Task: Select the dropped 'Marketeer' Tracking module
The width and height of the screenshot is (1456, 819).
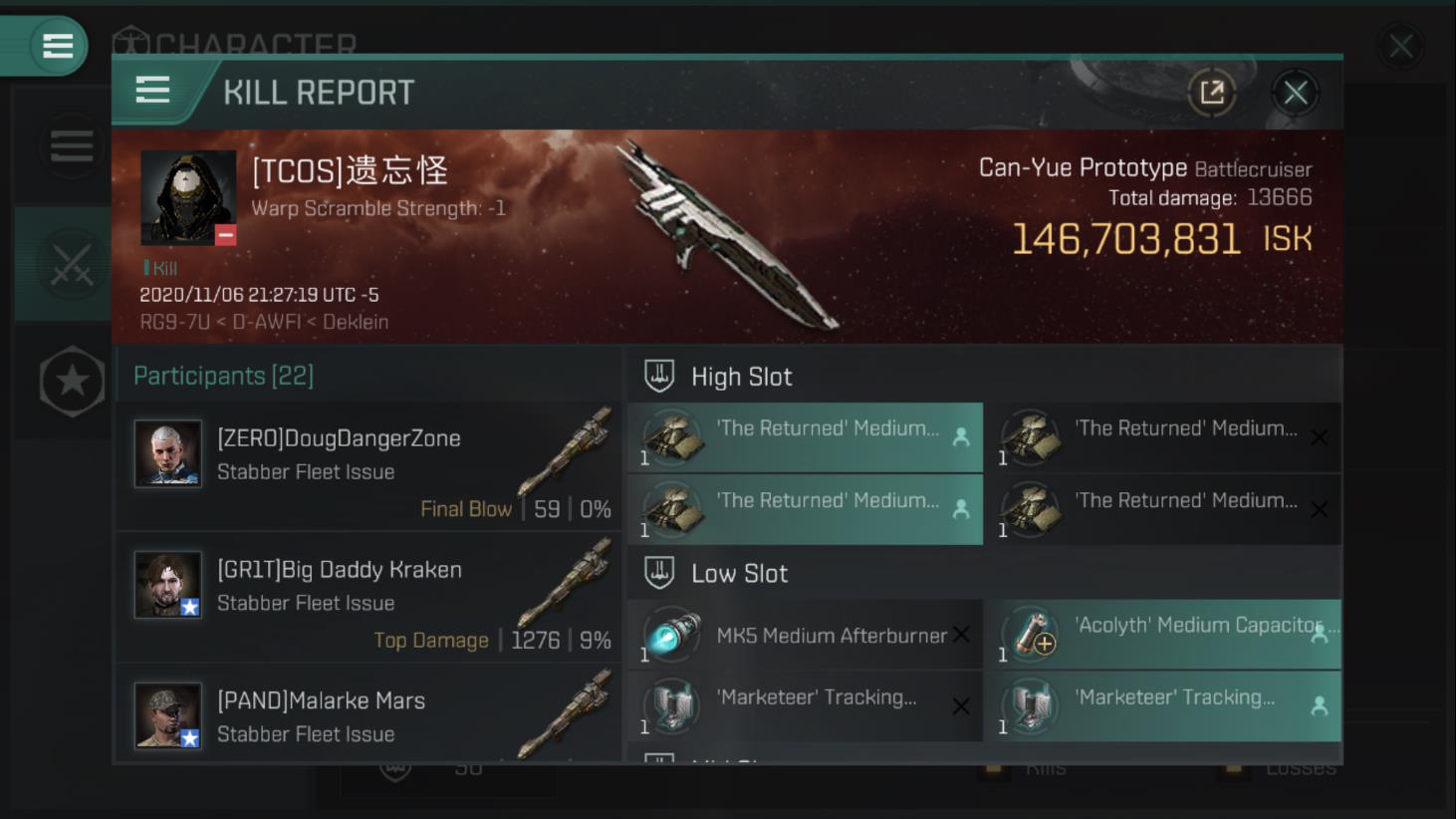Action: tap(1163, 706)
